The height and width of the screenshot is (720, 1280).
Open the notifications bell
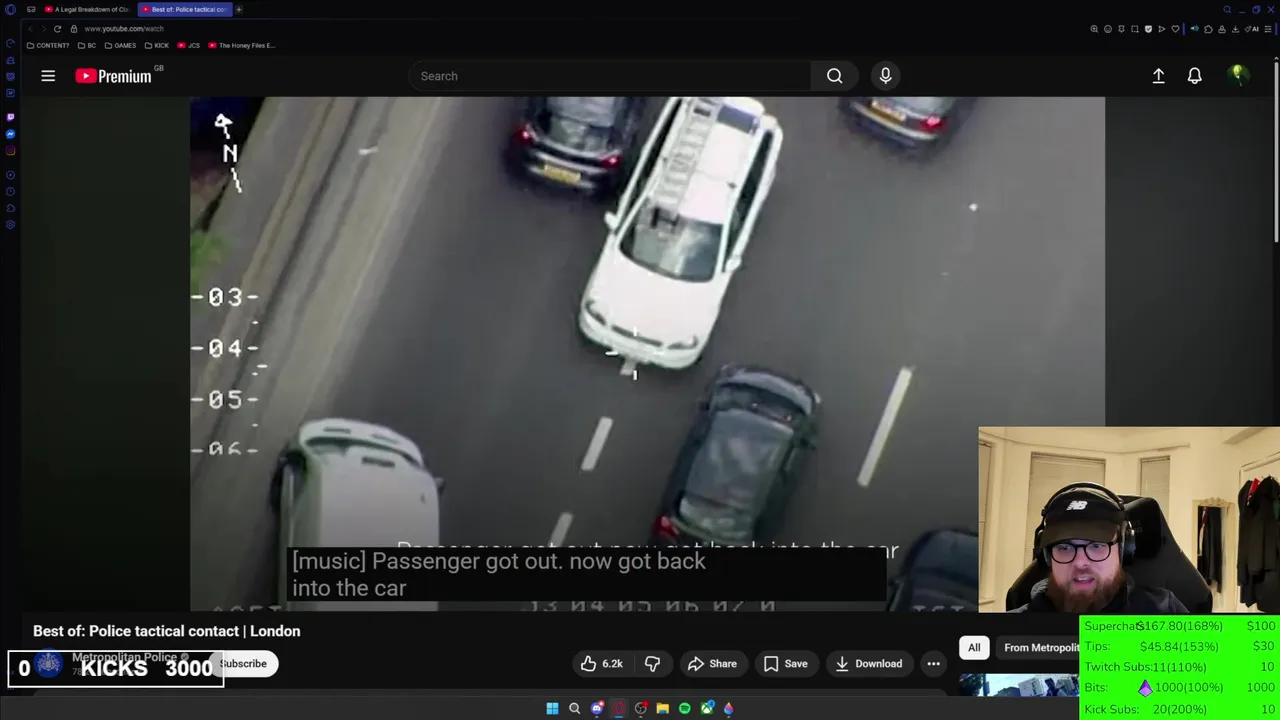point(1194,76)
